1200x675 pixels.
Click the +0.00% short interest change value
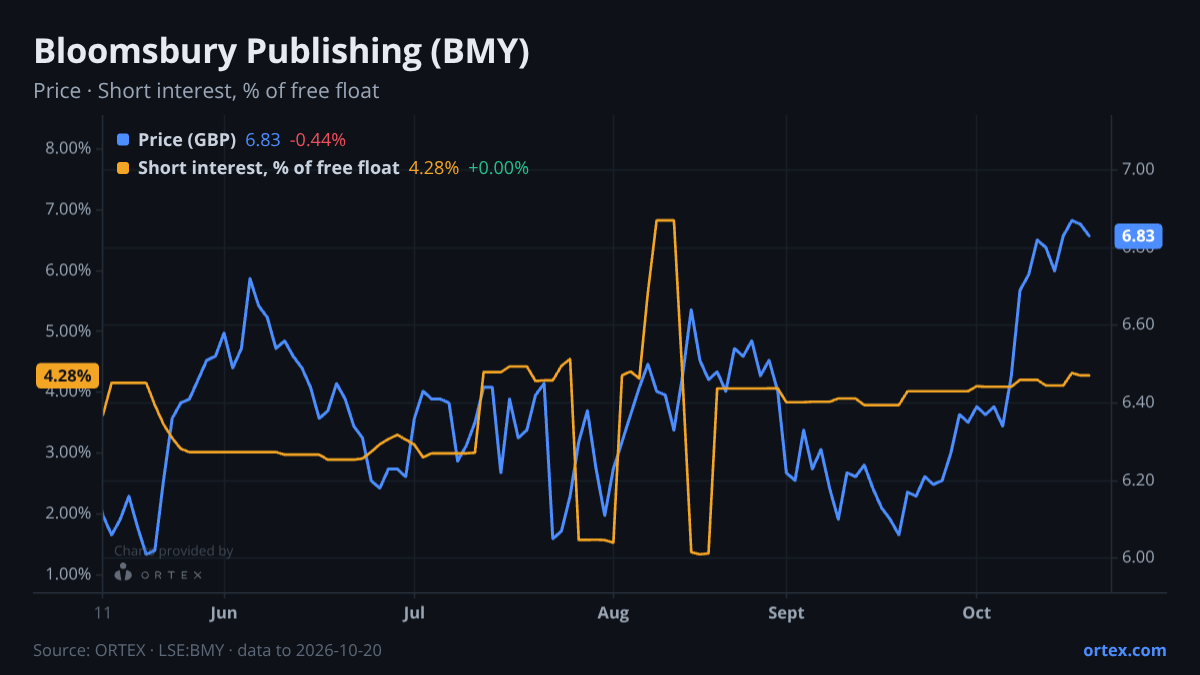498,168
